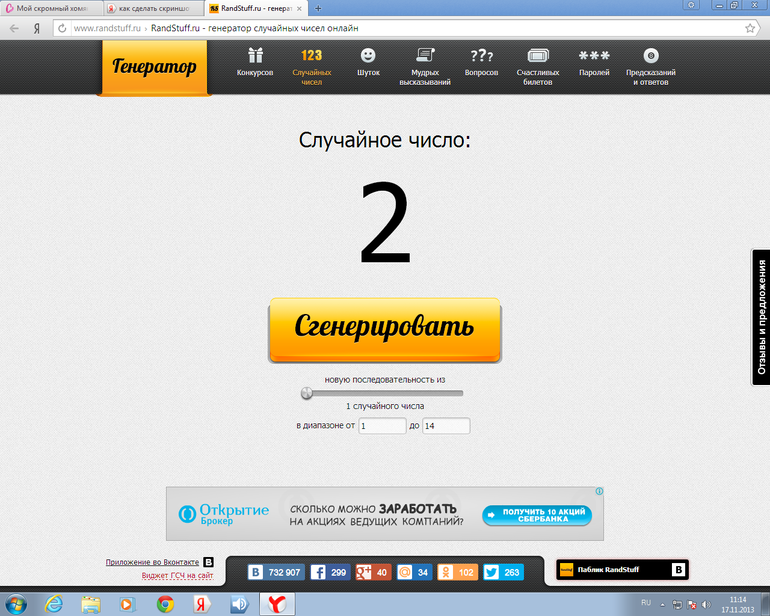Switch to Yandex Browser in taskbar
The height and width of the screenshot is (616, 770).
[x=277, y=604]
